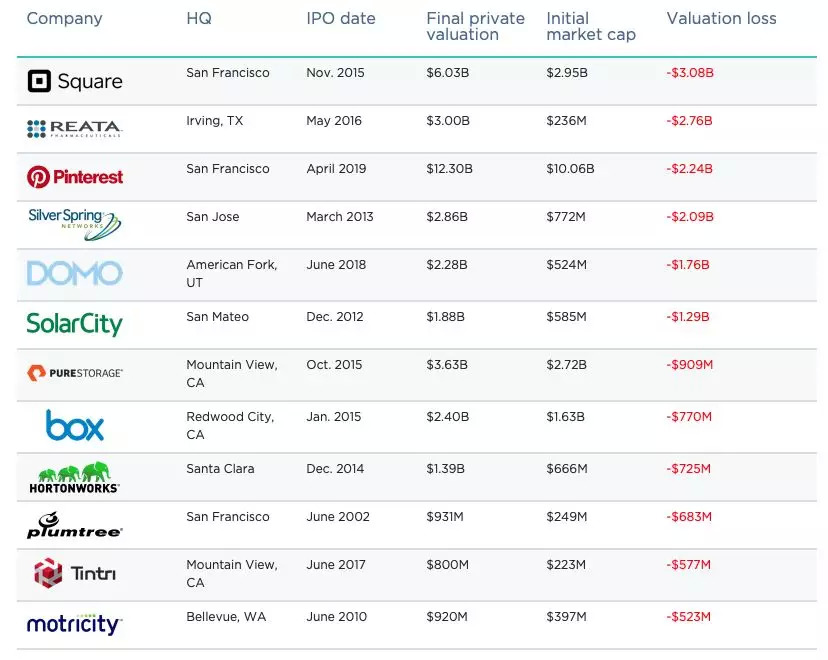Click the Box logo
Screen dimensions: 828x660
coord(75,425)
